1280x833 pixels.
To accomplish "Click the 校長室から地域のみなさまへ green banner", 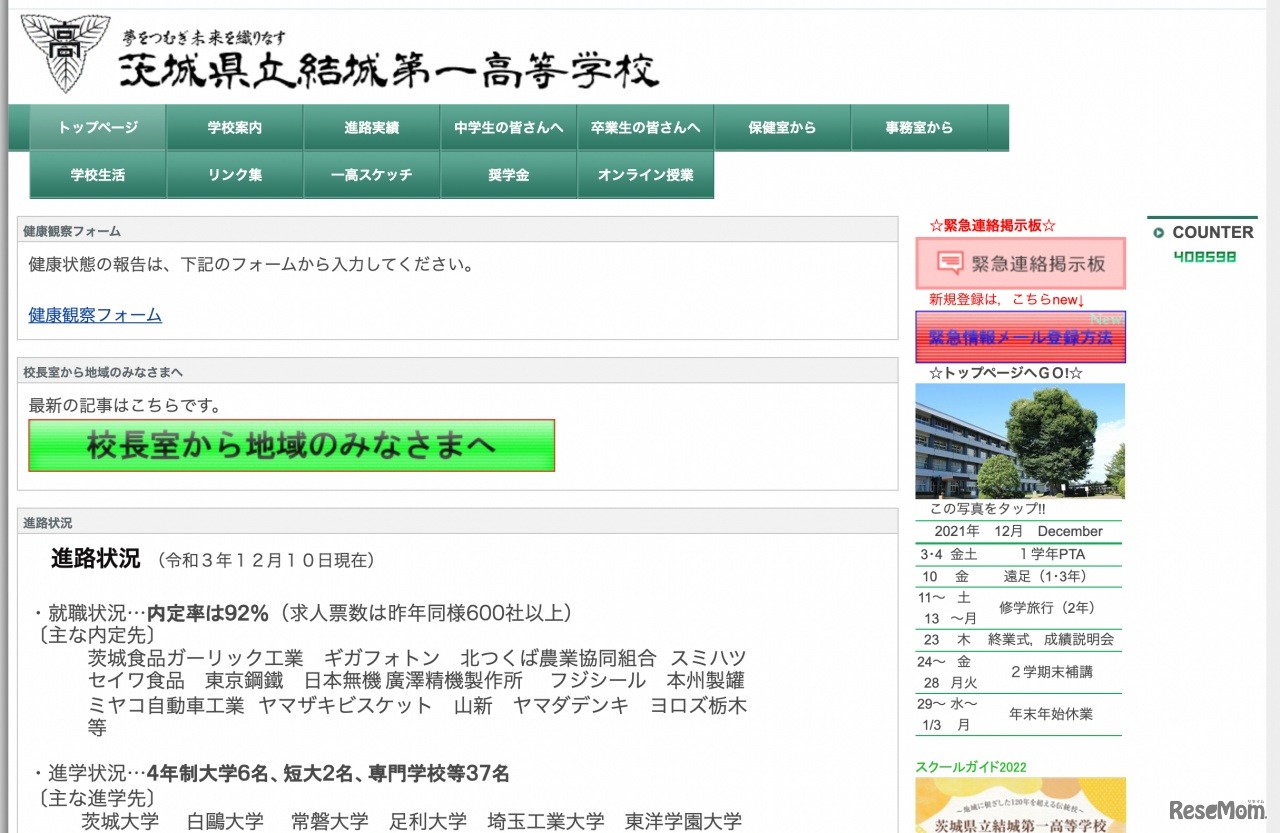I will [289, 446].
